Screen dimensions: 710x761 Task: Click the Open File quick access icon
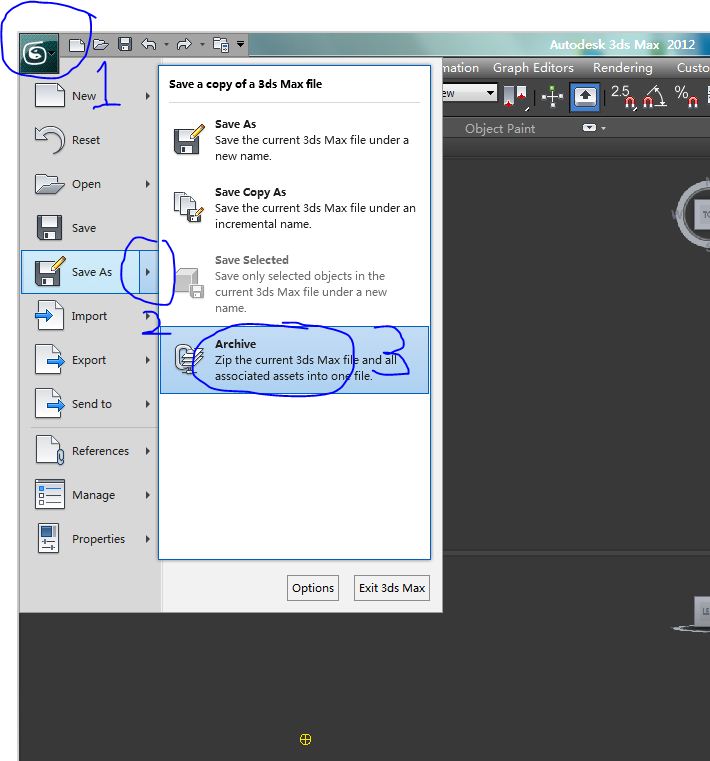coord(100,45)
